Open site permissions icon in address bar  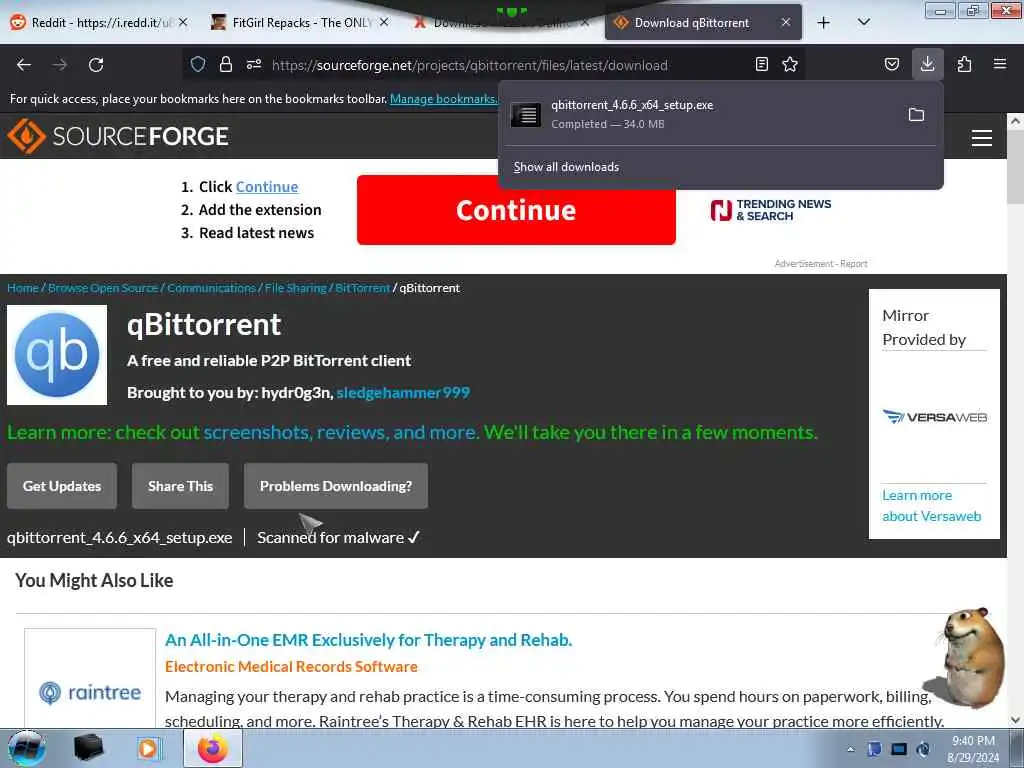point(254,64)
